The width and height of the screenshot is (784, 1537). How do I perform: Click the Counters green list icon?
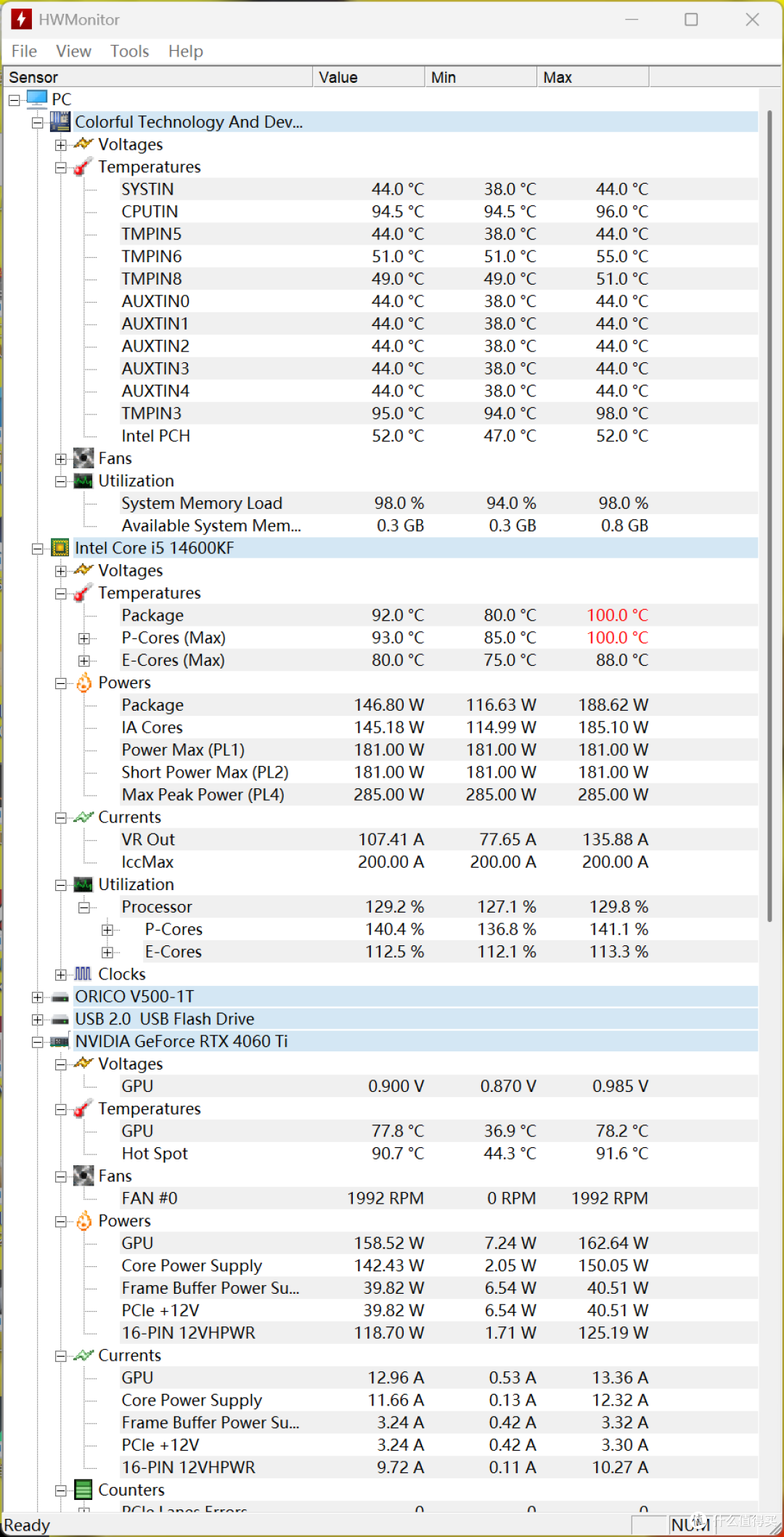click(83, 1490)
